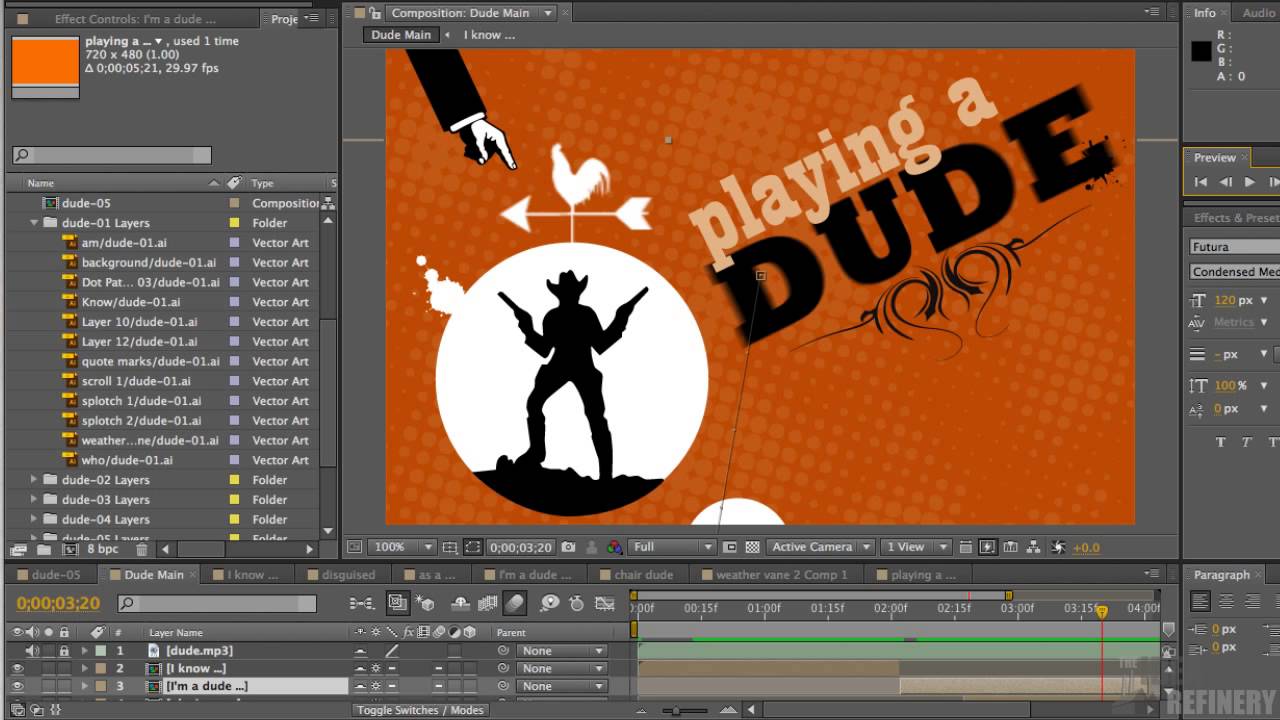
Task: Click the brainstorm icon
Action: (x=550, y=603)
